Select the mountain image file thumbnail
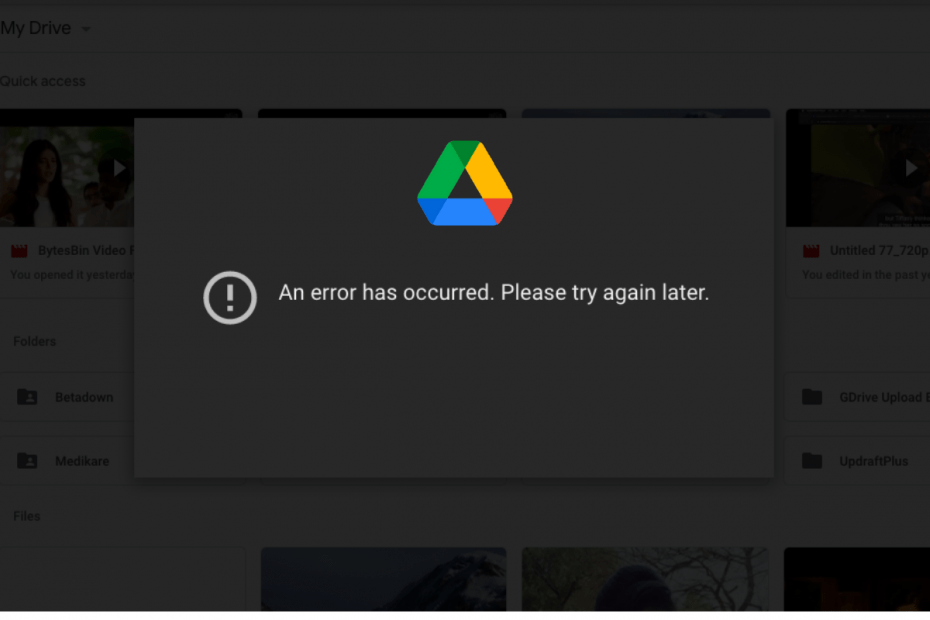Image resolution: width=930 pixels, height=620 pixels. point(384,579)
